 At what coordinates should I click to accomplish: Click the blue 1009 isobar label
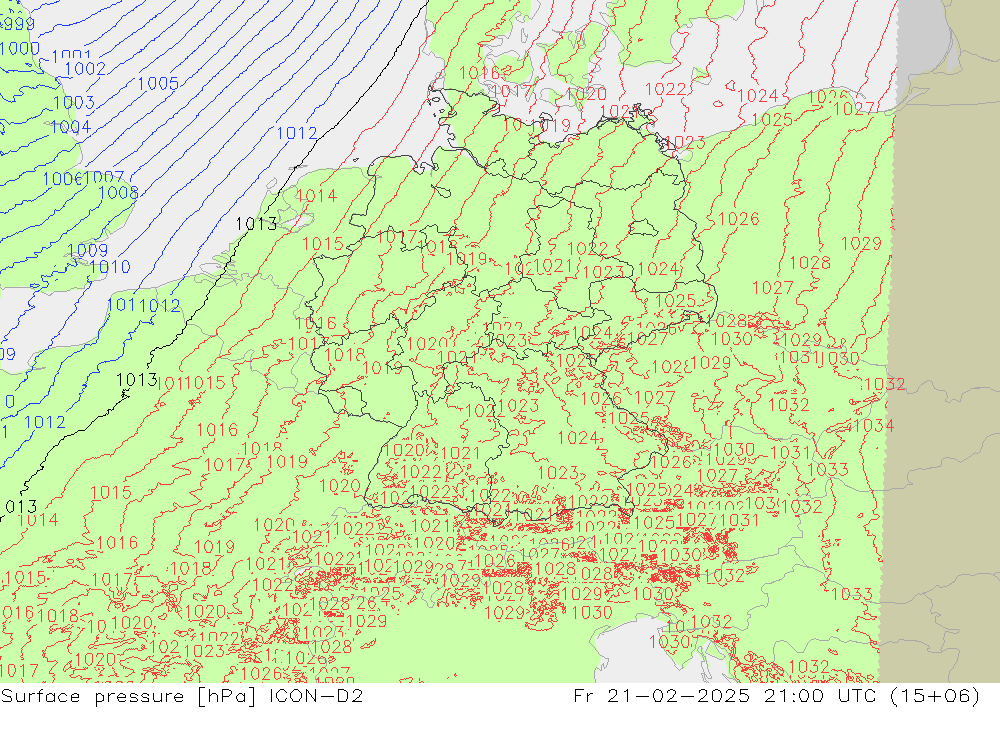(x=87, y=250)
